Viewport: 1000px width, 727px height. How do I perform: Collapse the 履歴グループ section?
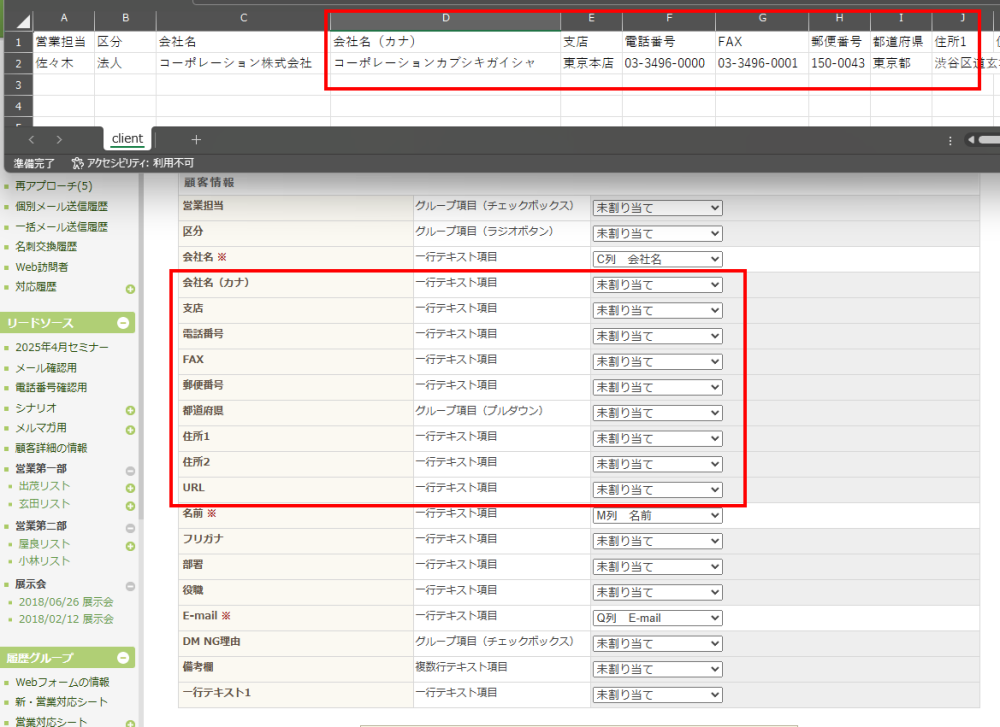123,658
